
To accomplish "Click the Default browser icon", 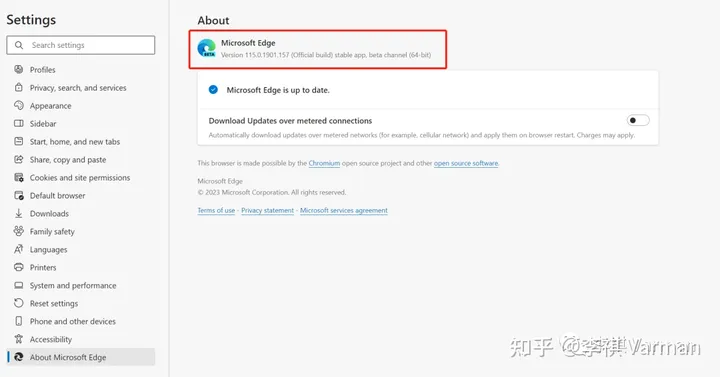I will pyautogui.click(x=19, y=195).
